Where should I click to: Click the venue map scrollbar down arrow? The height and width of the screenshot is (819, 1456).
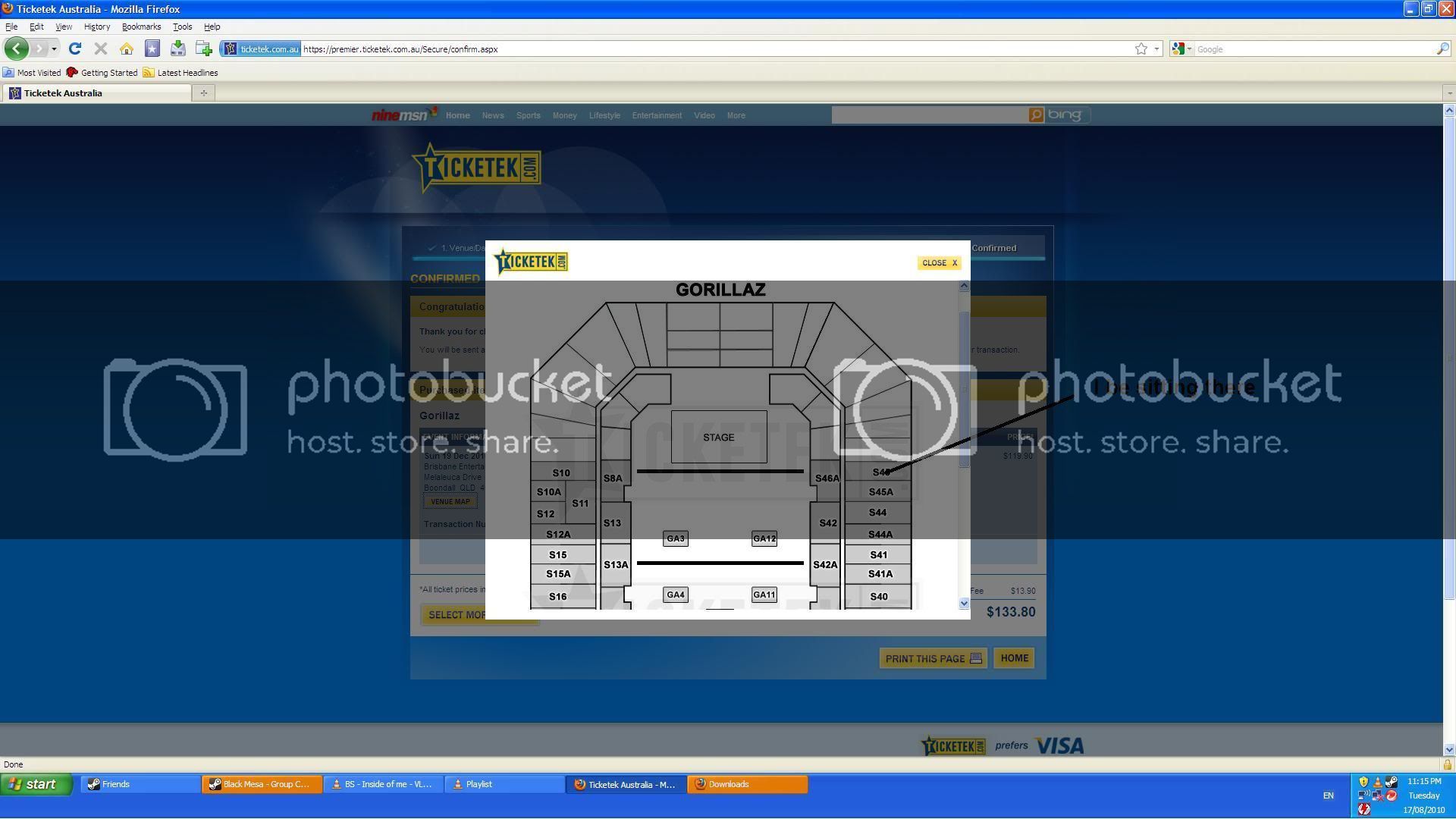click(x=964, y=604)
